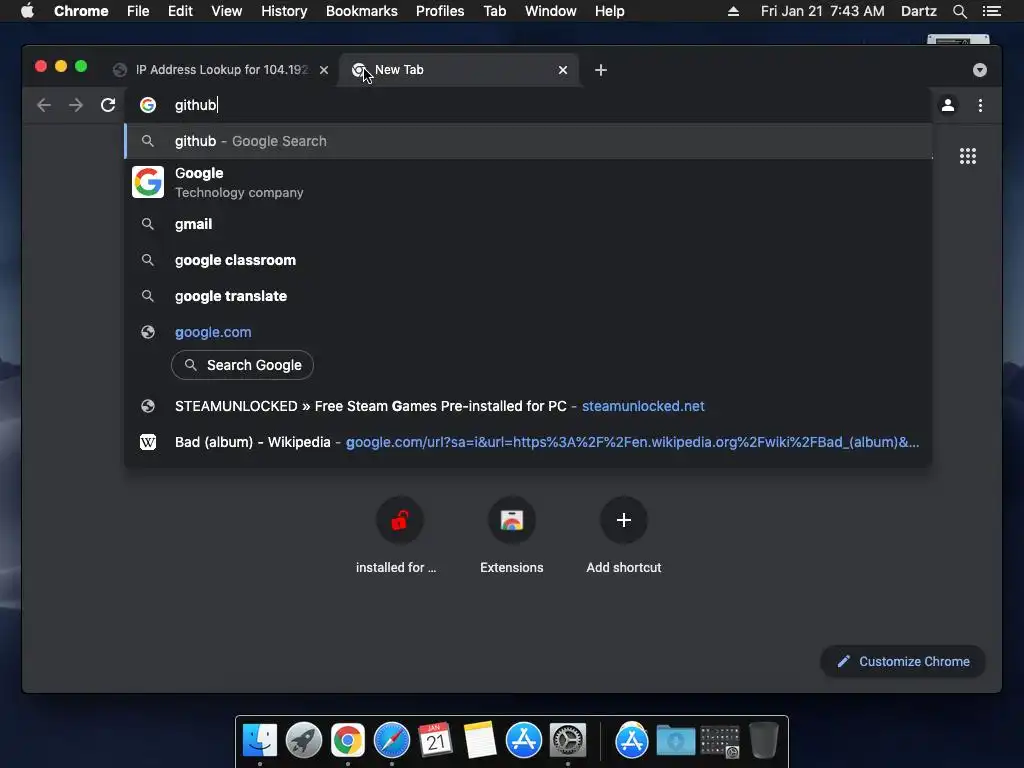Open Notes from the Dock

click(480, 741)
